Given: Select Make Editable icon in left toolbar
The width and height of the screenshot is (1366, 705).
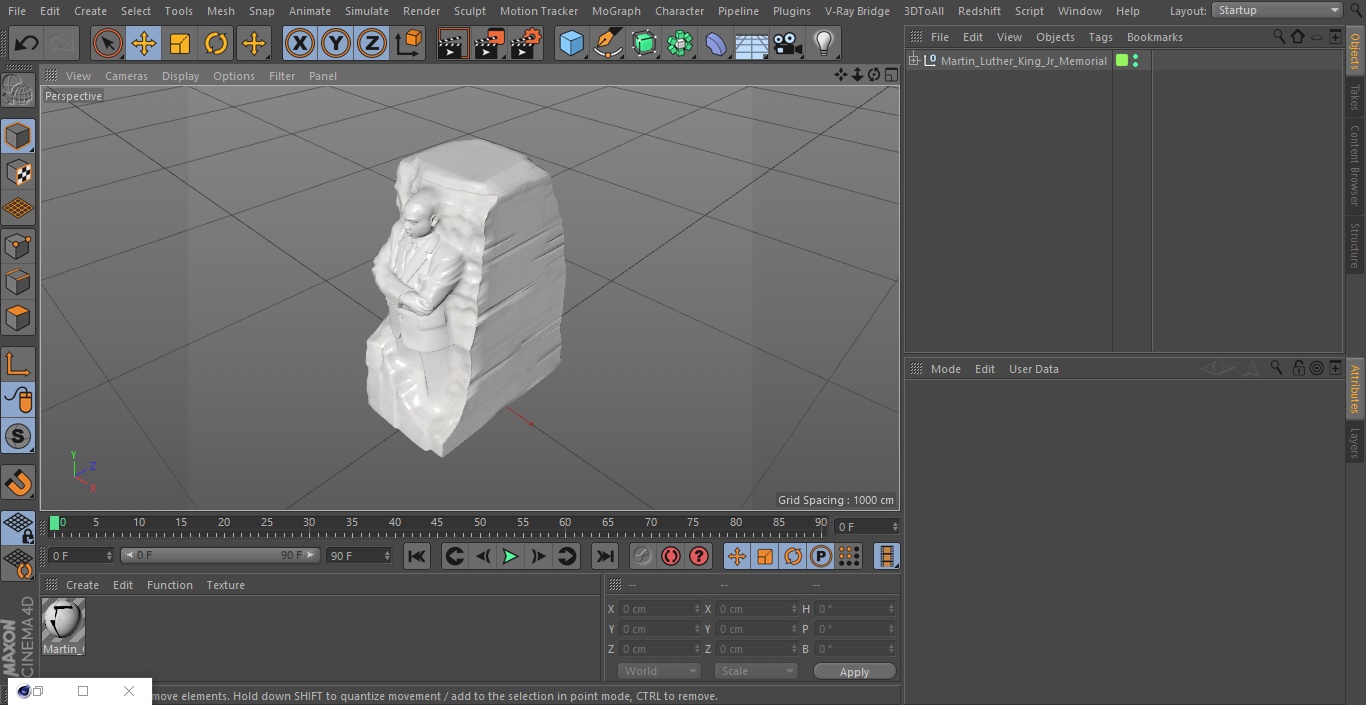Looking at the screenshot, I should (18, 91).
